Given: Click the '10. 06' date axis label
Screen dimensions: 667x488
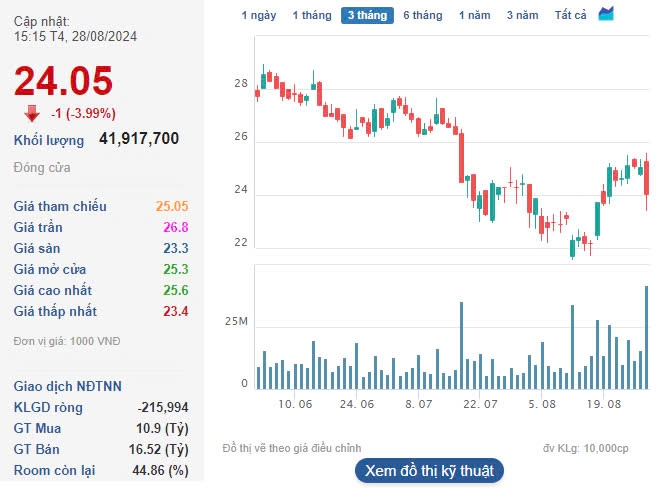Looking at the screenshot, I should [x=295, y=404].
